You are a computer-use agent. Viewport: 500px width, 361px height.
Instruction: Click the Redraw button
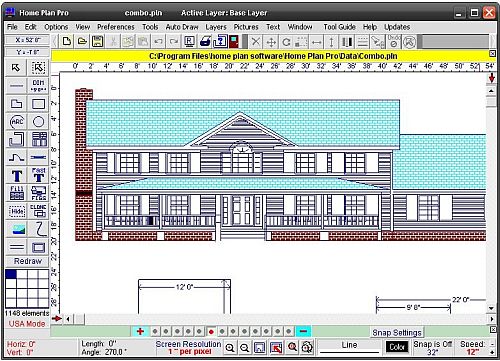point(28,261)
